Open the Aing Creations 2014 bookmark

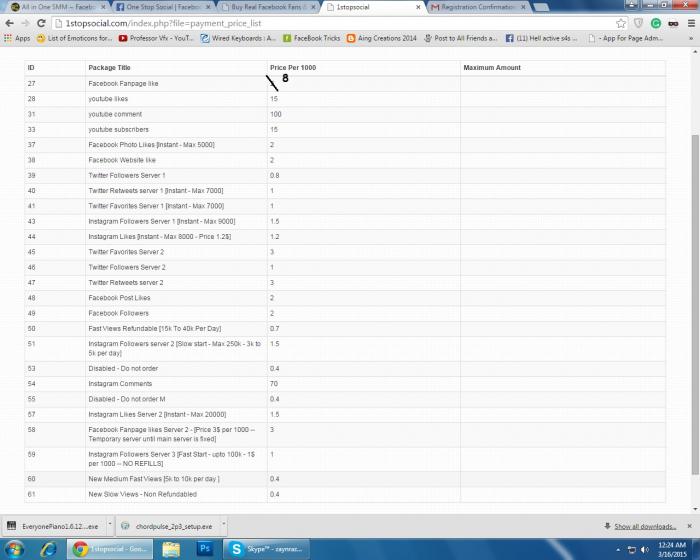[x=382, y=38]
